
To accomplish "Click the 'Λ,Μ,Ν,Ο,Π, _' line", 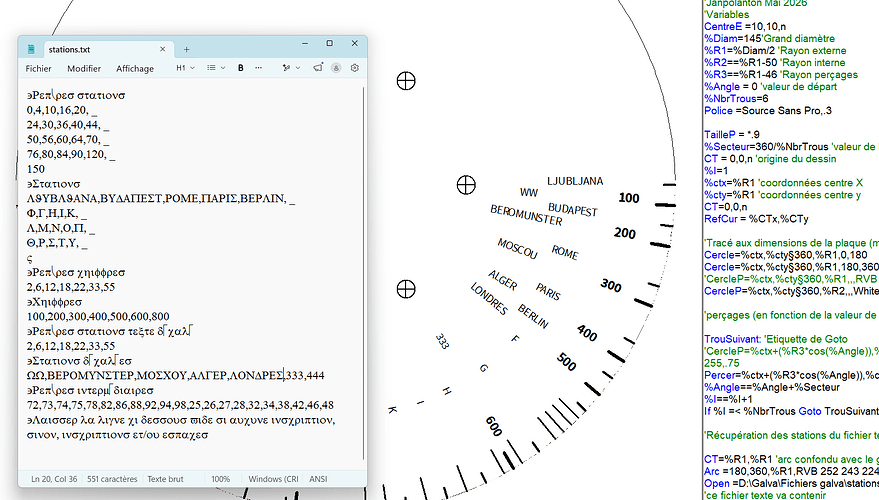I will pyautogui.click(x=61, y=228).
